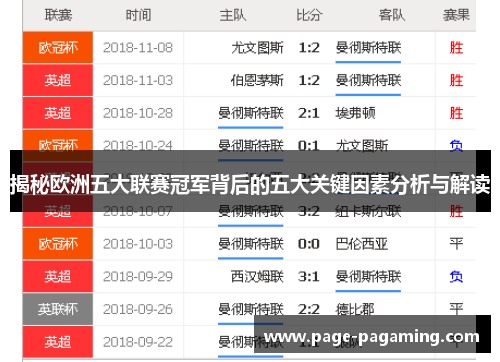Click the date 2018-09-29
Image resolution: width=500 pixels, height=362 pixels.
(138, 277)
